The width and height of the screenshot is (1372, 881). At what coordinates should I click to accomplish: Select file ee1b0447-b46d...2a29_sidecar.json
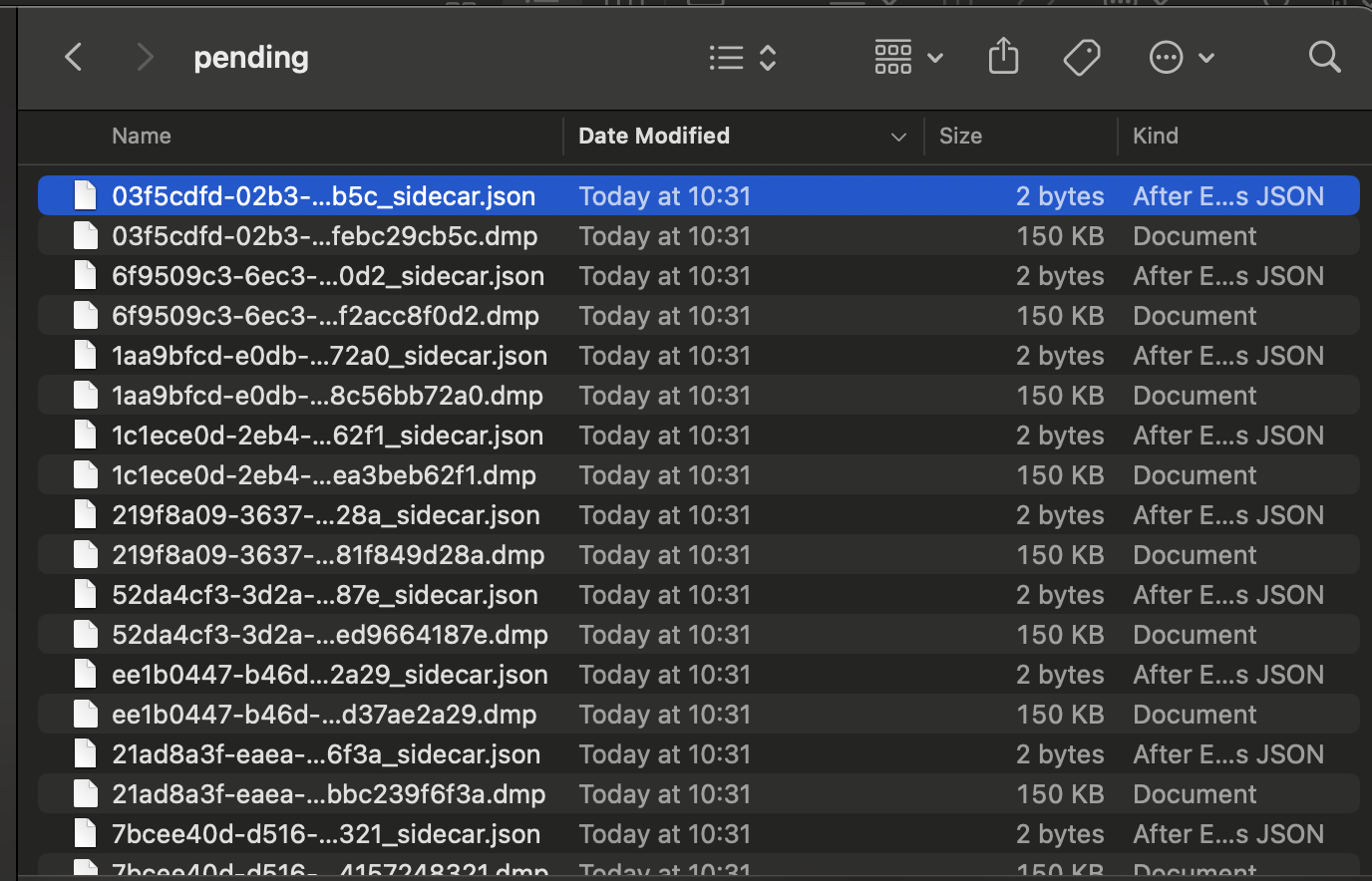(699, 674)
